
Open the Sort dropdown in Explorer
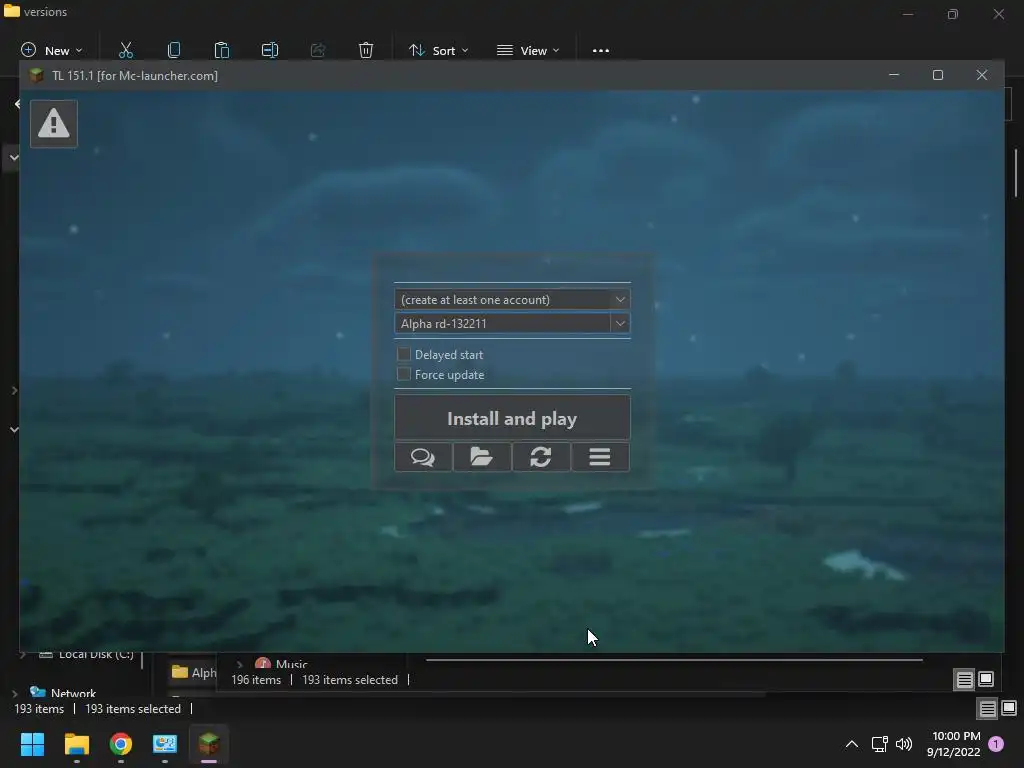coord(438,50)
